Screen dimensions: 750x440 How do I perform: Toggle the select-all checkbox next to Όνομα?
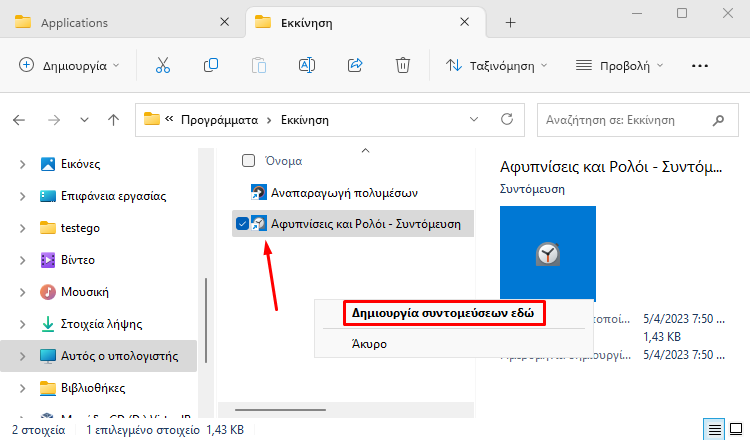(248, 161)
